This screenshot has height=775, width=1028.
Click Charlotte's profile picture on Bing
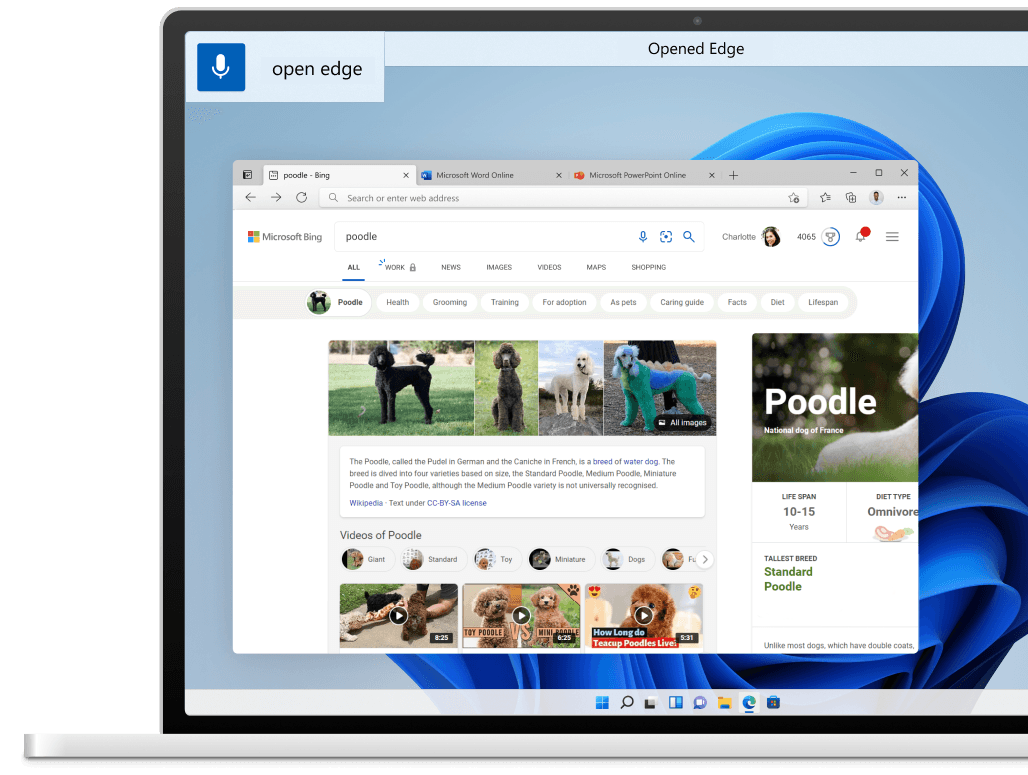[772, 237]
